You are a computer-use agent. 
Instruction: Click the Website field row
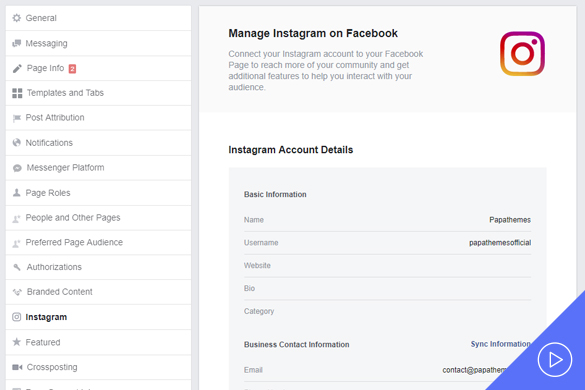pos(387,266)
